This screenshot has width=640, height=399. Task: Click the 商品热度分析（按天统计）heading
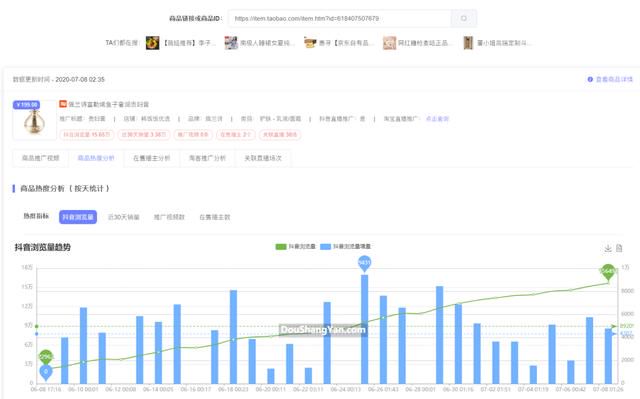click(x=65, y=188)
